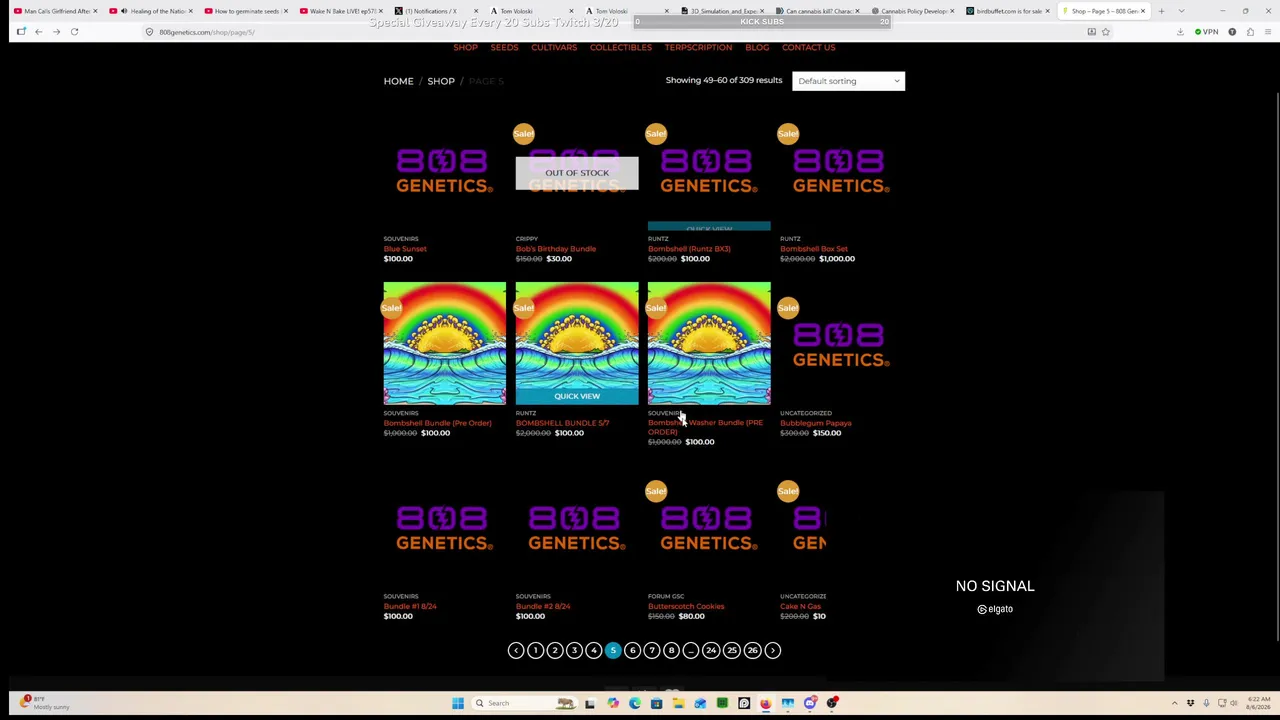
Task: Go to the previous results page arrow
Action: [515, 651]
